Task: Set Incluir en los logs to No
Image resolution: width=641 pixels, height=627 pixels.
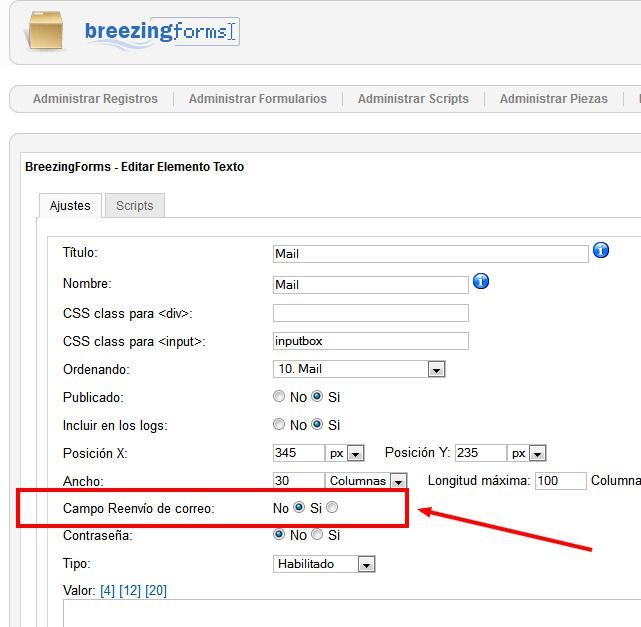Action: (x=279, y=424)
